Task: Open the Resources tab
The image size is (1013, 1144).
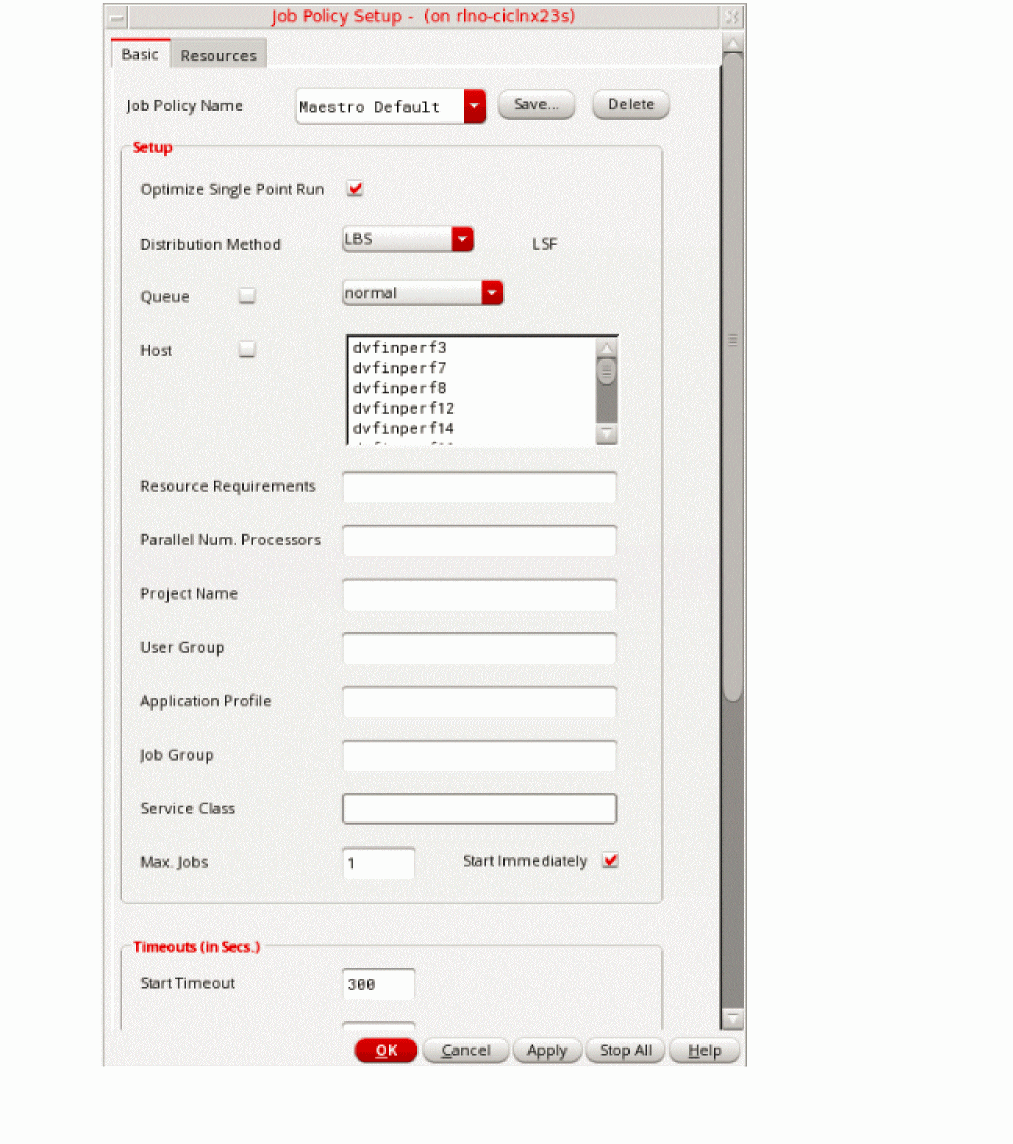Action: tap(218, 55)
